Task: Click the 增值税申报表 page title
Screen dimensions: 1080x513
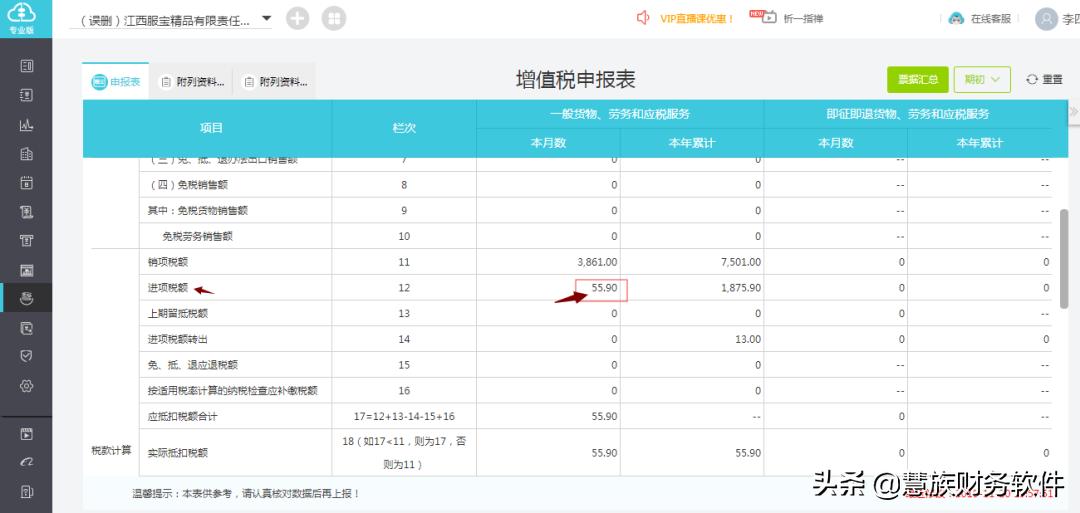Action: [x=575, y=80]
